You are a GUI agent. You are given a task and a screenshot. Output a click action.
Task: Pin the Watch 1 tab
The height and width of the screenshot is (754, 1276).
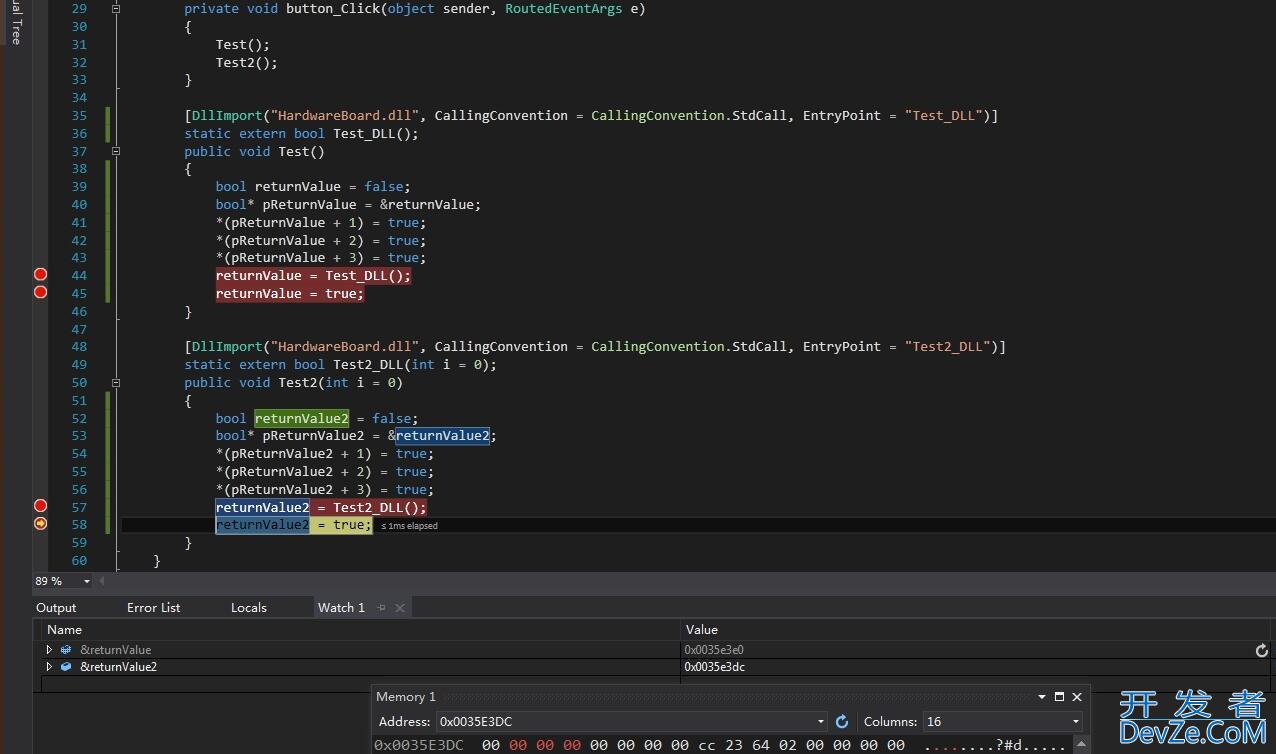381,607
